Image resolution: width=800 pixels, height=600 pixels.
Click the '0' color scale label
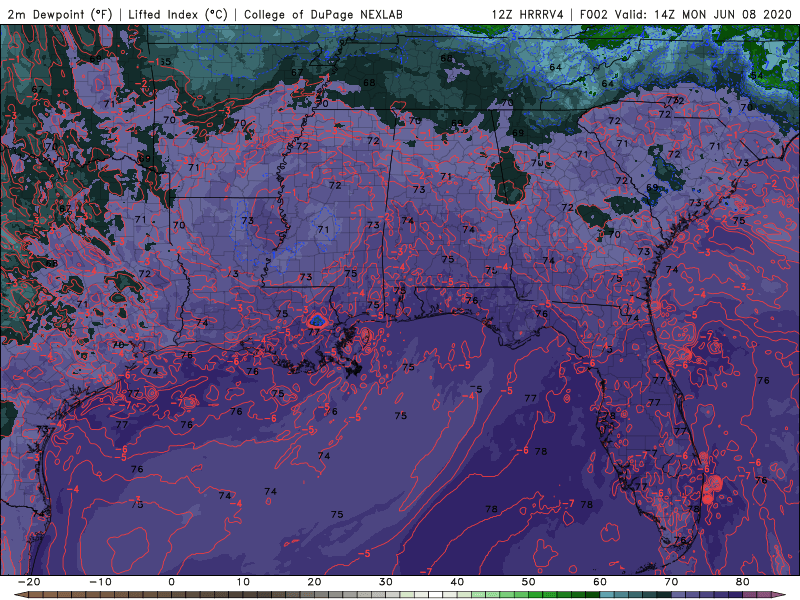(171, 582)
